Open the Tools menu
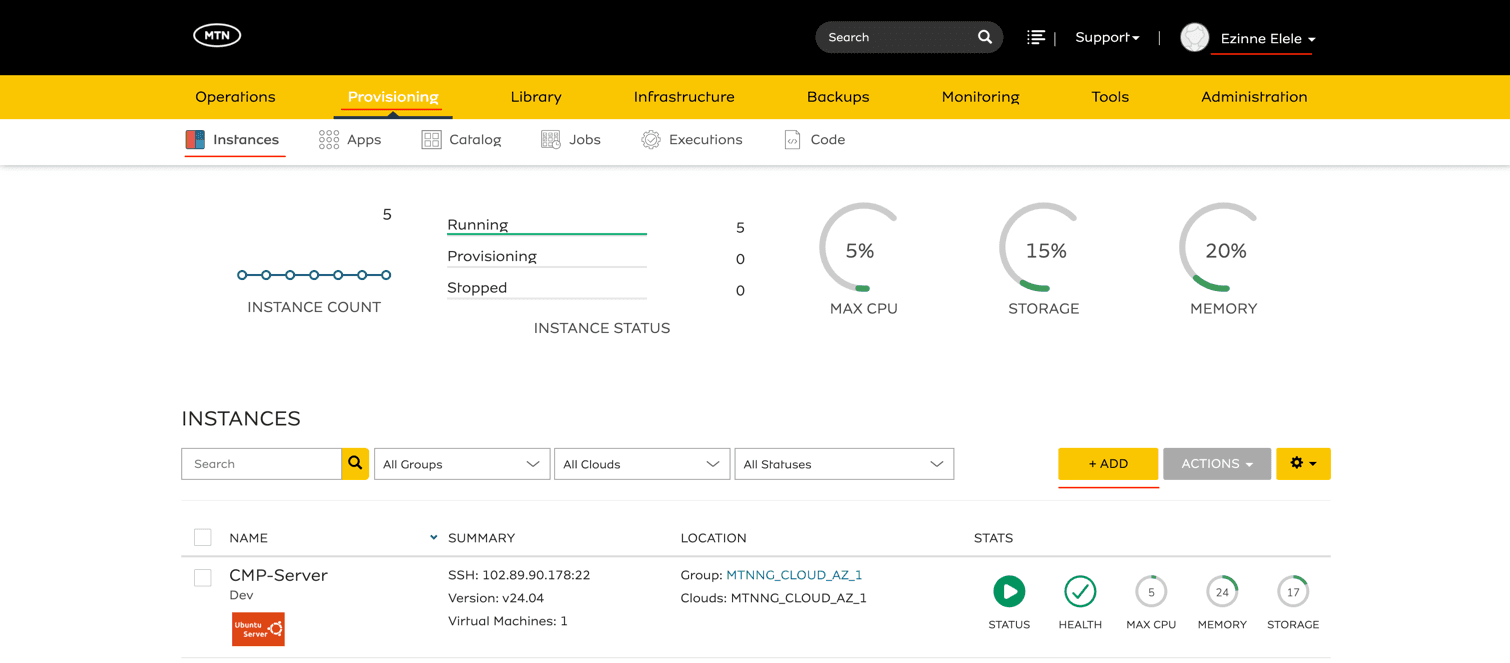The image size is (1510, 663). [x=1110, y=97]
